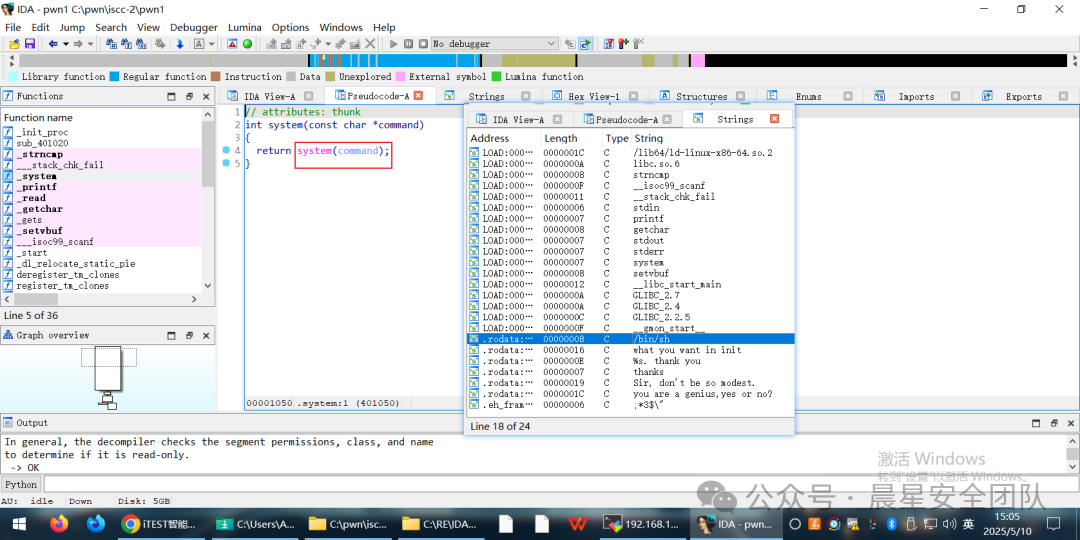Click the red triangle toolbar icon
The width and height of the screenshot is (1080, 540).
pos(232,44)
